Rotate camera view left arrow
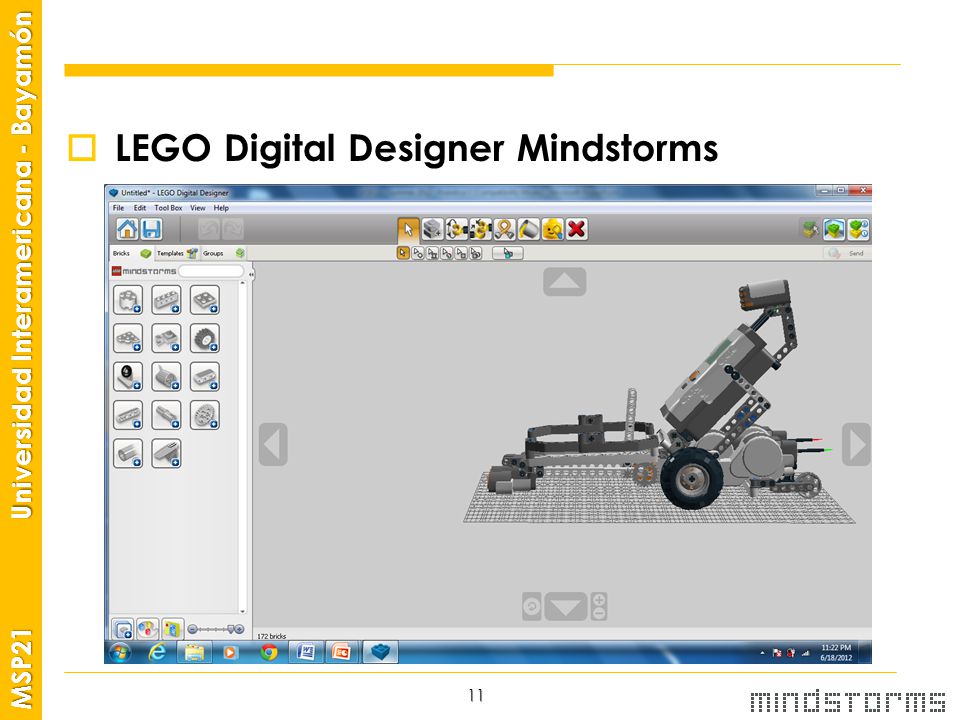This screenshot has width=960, height=720. tap(273, 444)
